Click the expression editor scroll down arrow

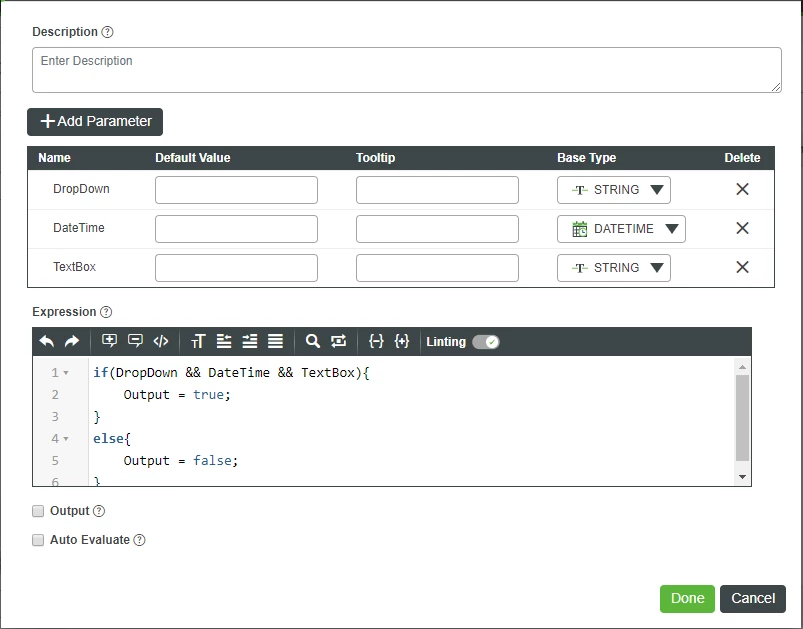coord(743,477)
